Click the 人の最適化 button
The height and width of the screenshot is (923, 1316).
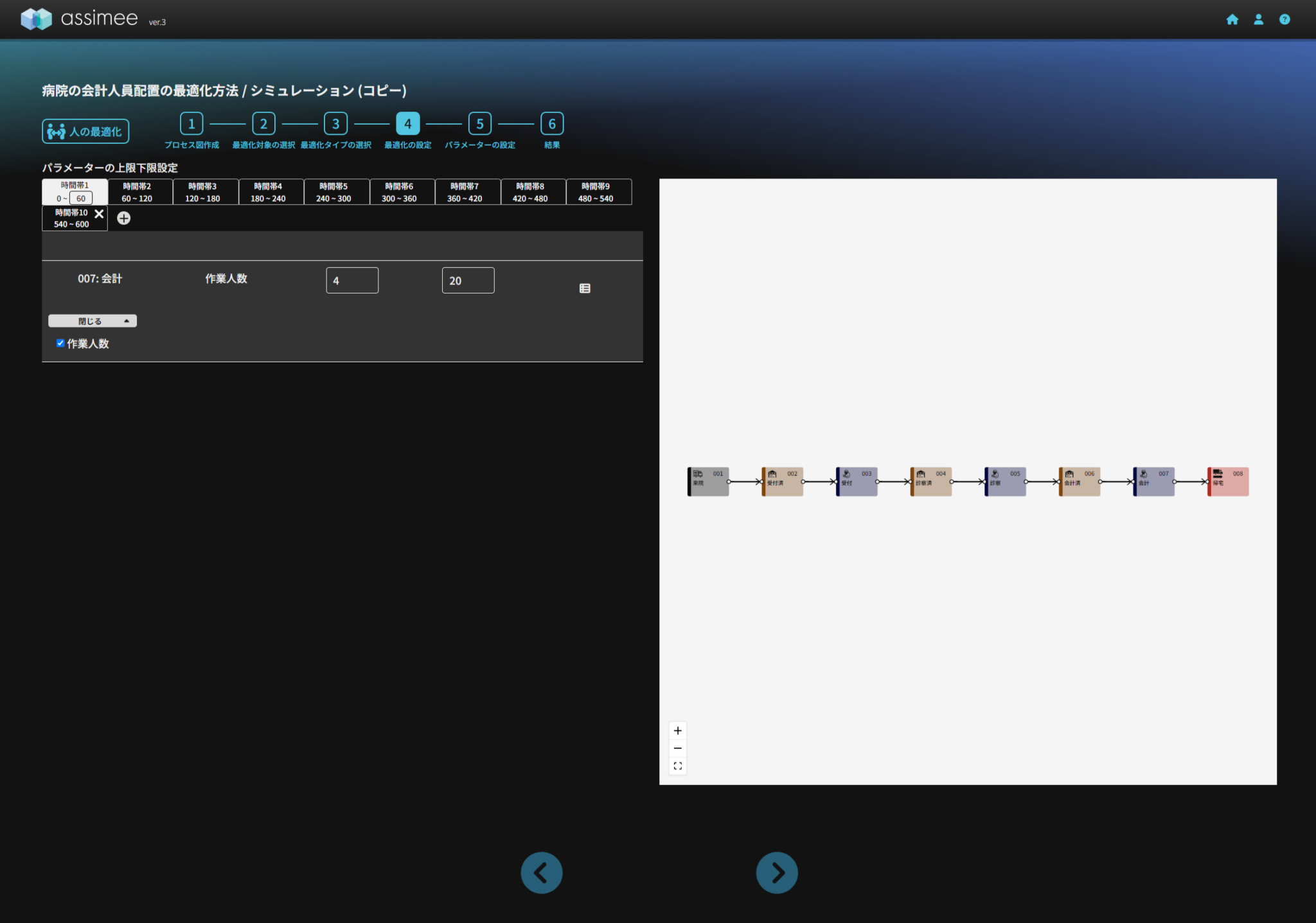point(85,132)
